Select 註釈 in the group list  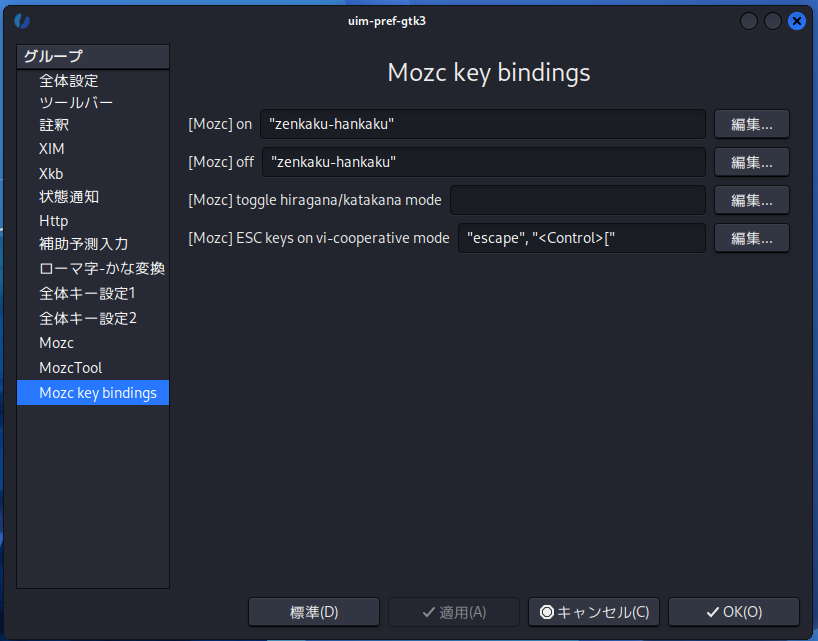[93, 125]
